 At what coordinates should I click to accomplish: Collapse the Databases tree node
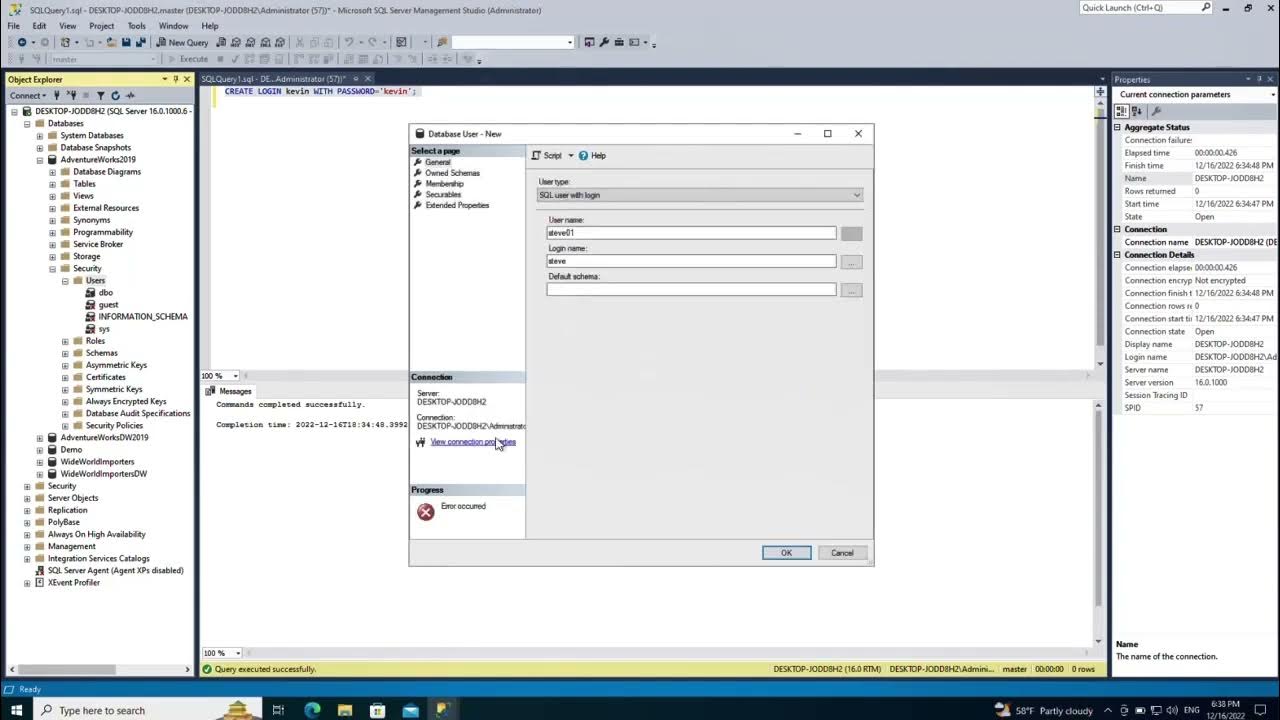(27, 123)
